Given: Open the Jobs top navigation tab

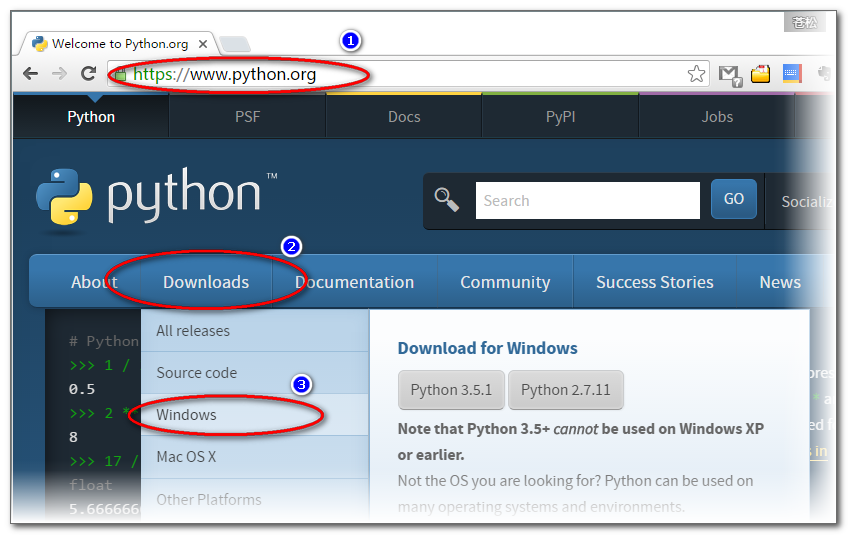Looking at the screenshot, I should tap(717, 117).
